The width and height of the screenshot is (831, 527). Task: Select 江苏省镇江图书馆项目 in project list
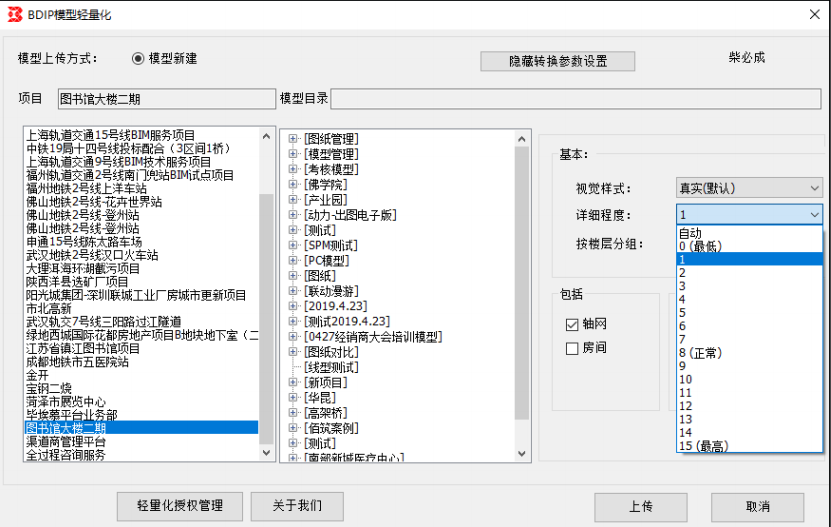(83, 348)
